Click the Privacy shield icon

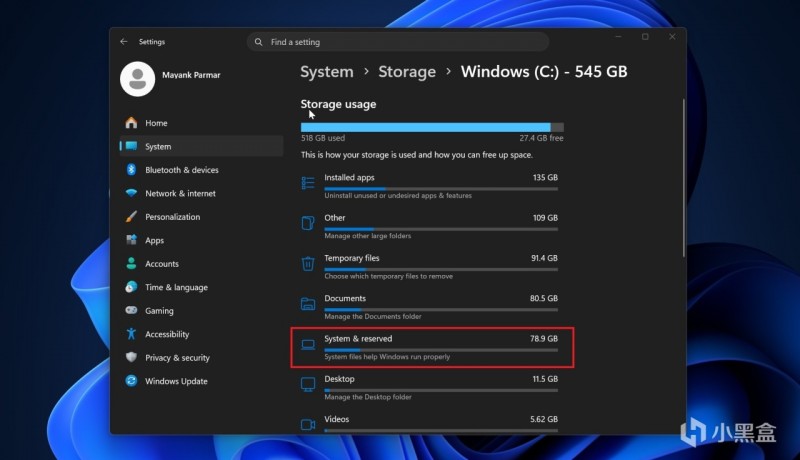click(131, 357)
